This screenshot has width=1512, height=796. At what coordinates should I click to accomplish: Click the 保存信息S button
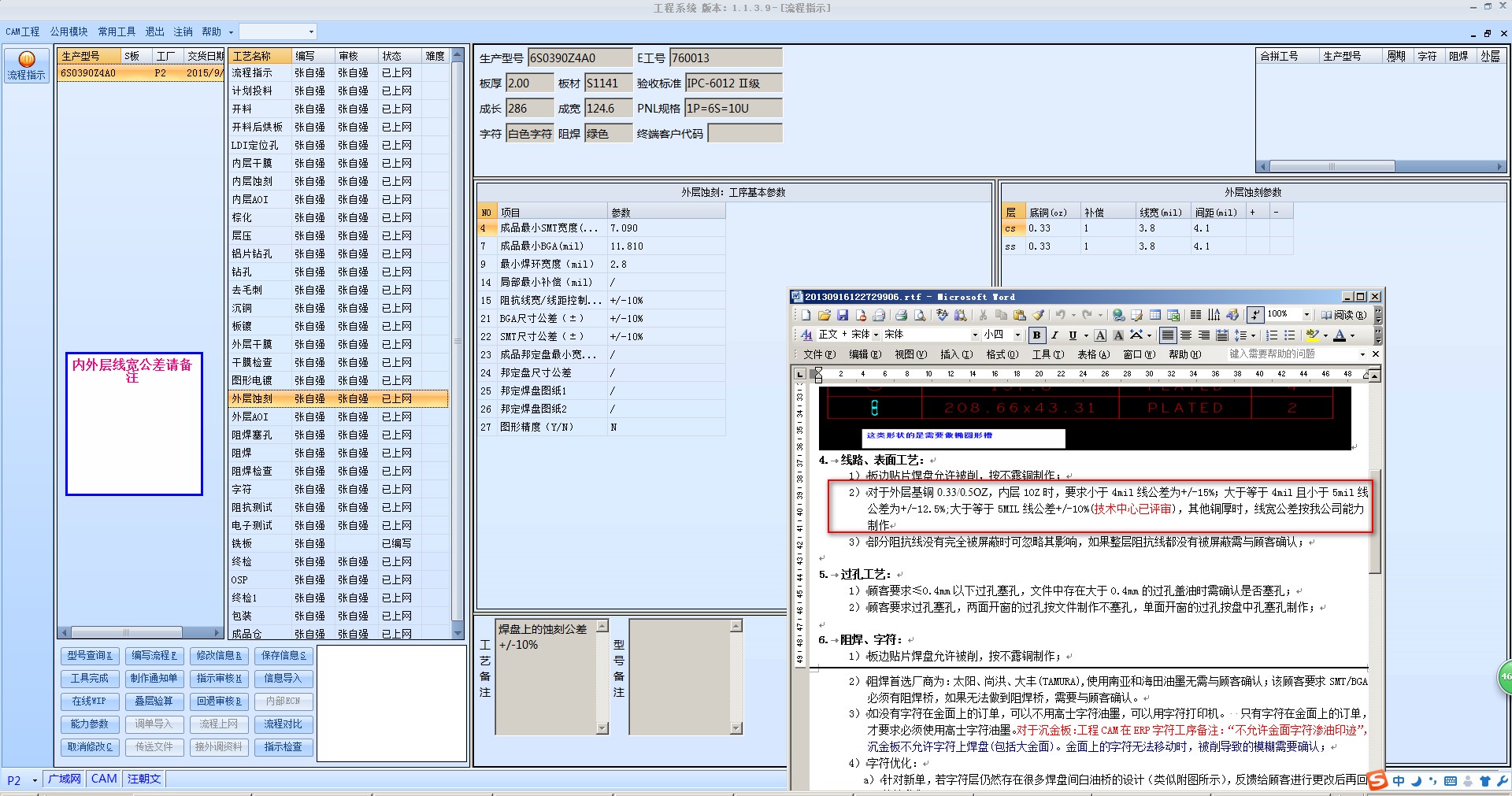click(283, 655)
